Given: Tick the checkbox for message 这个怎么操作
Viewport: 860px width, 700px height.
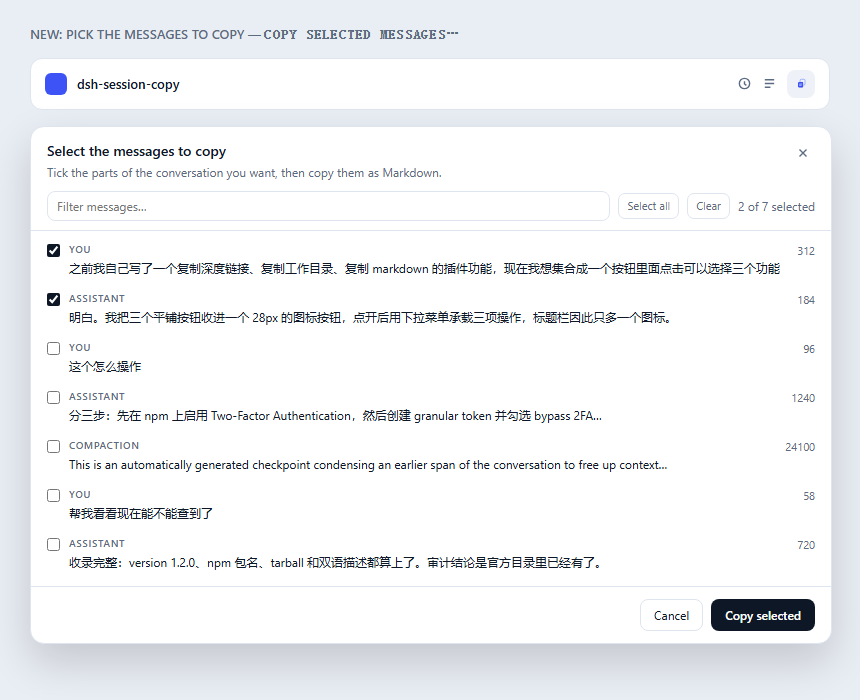Looking at the screenshot, I should (53, 348).
